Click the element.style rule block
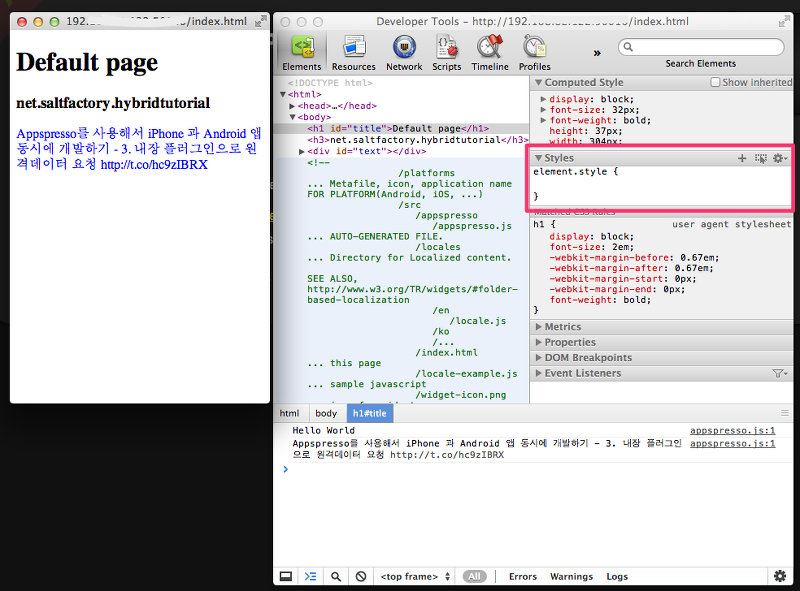 (x=661, y=184)
